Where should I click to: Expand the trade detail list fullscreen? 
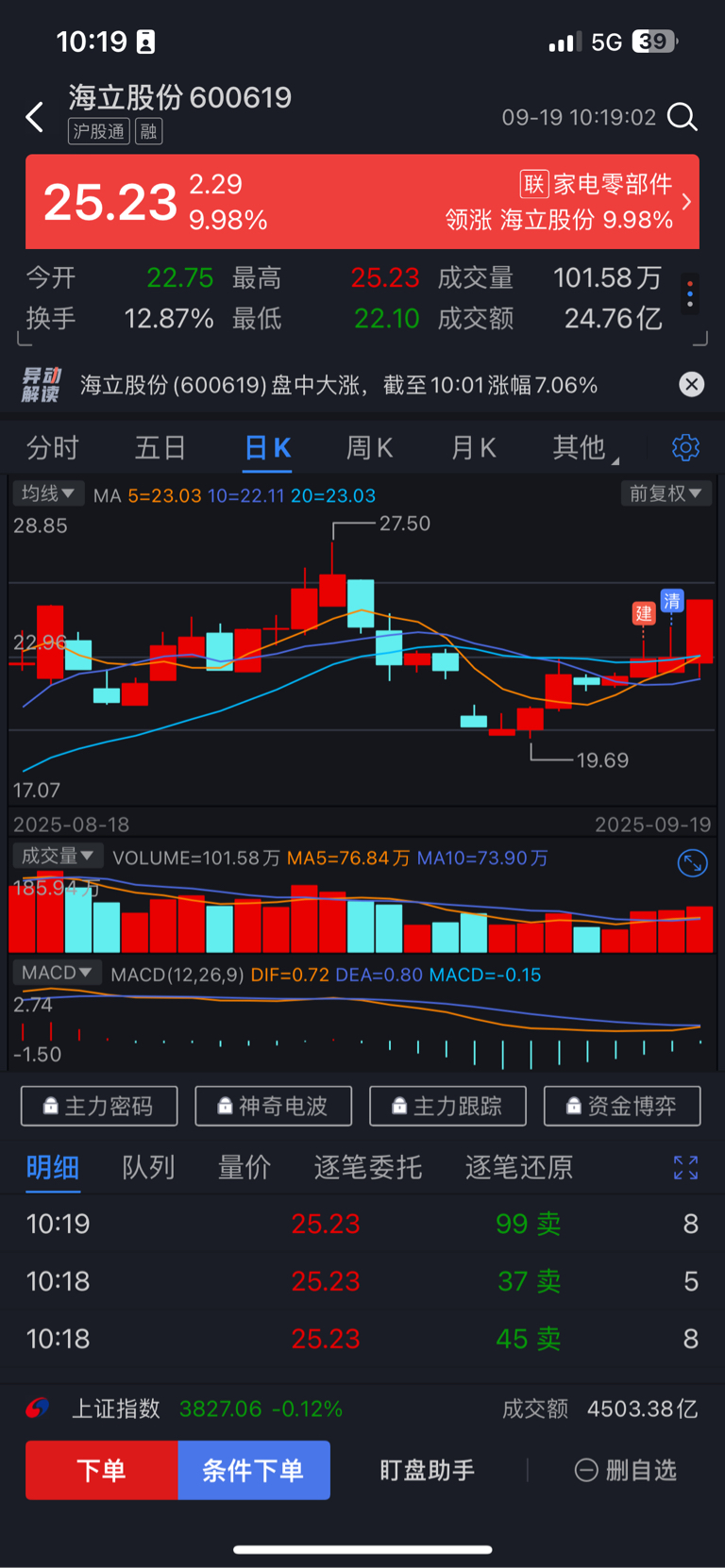pos(686,1168)
